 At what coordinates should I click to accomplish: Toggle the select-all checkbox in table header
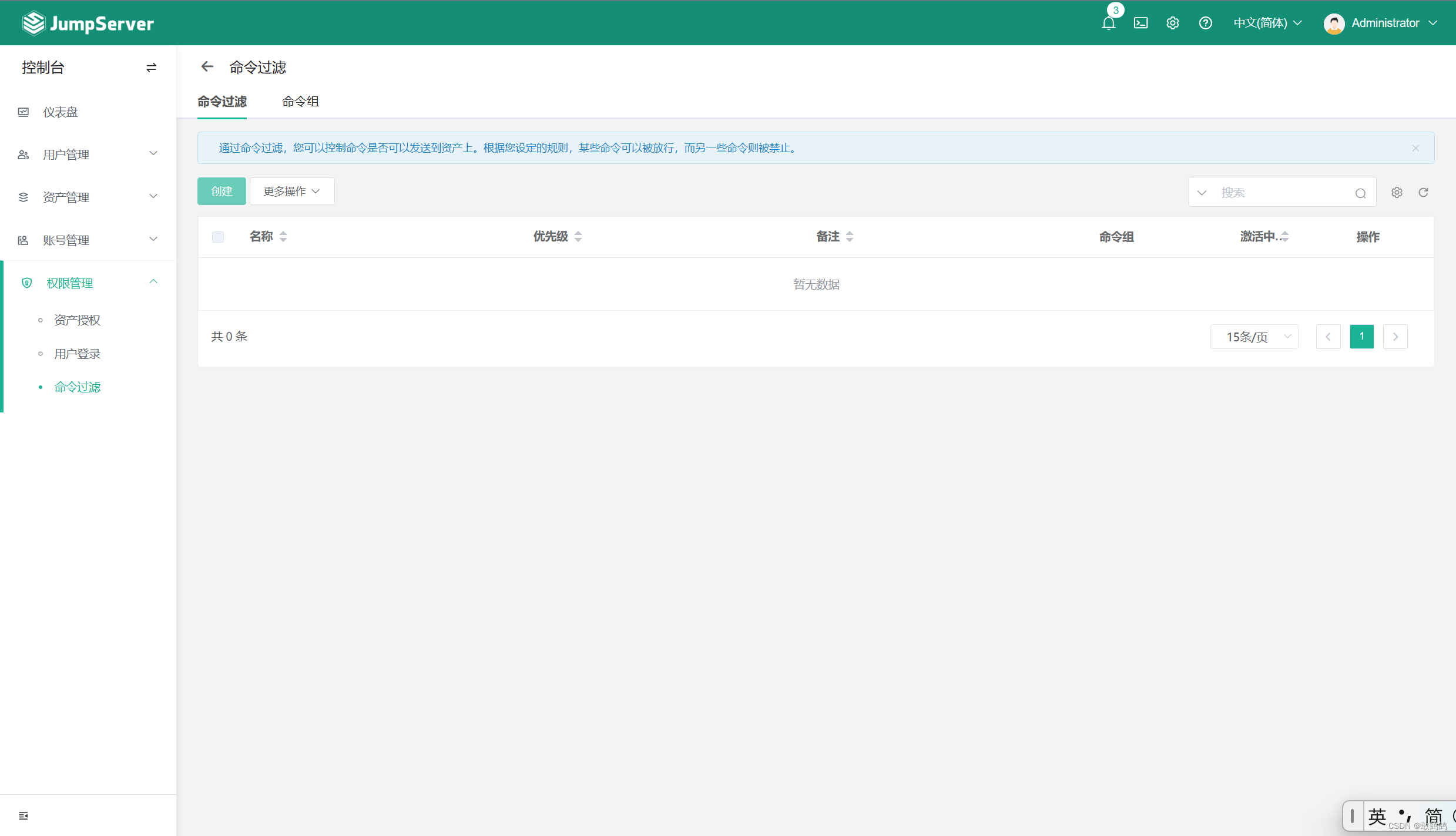pyautogui.click(x=218, y=237)
